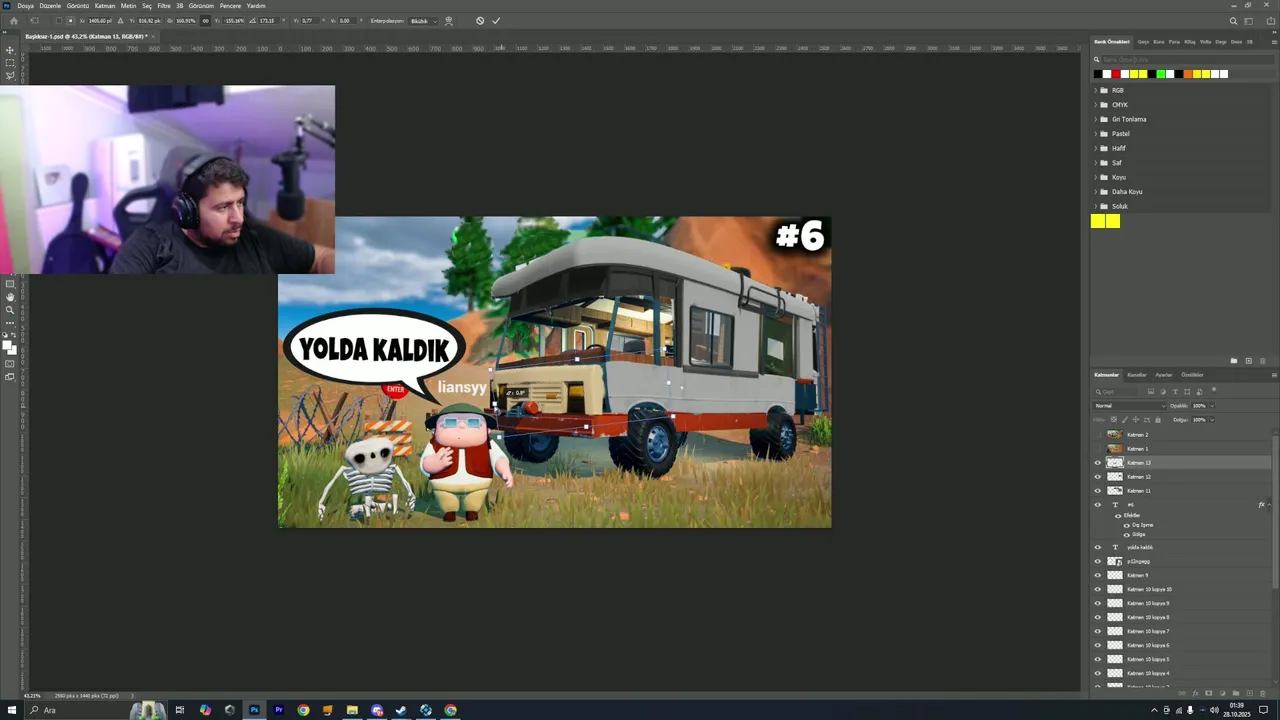This screenshot has height=720, width=1280.
Task: Open the Filtre menu
Action: (163, 6)
